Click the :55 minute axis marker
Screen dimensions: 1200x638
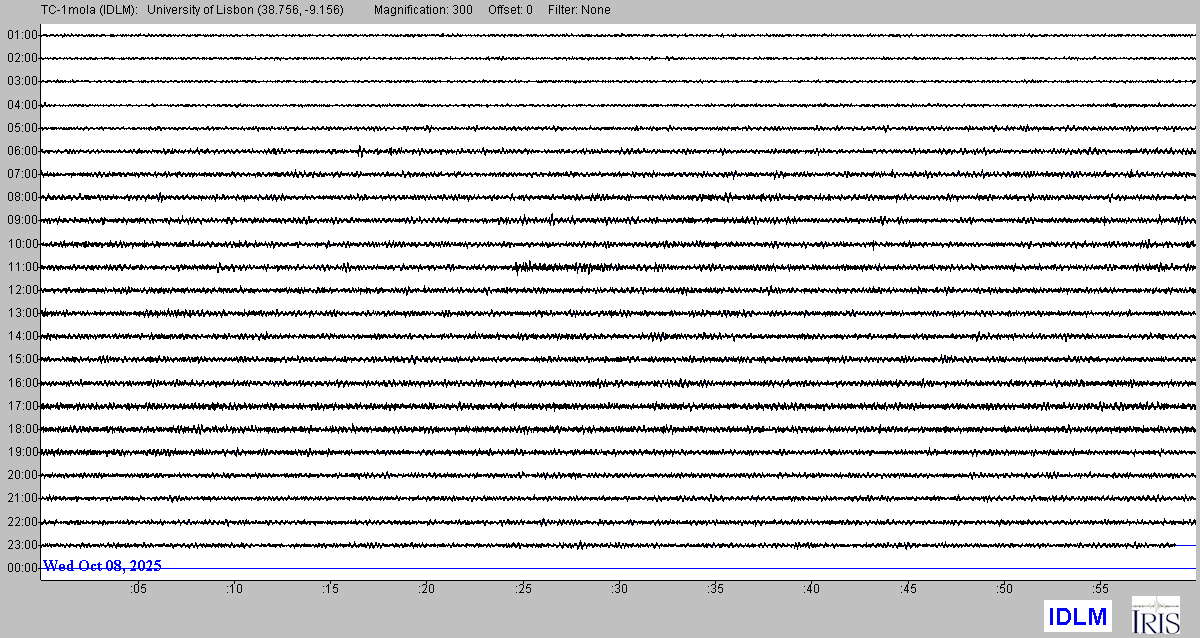pyautogui.click(x=1101, y=589)
